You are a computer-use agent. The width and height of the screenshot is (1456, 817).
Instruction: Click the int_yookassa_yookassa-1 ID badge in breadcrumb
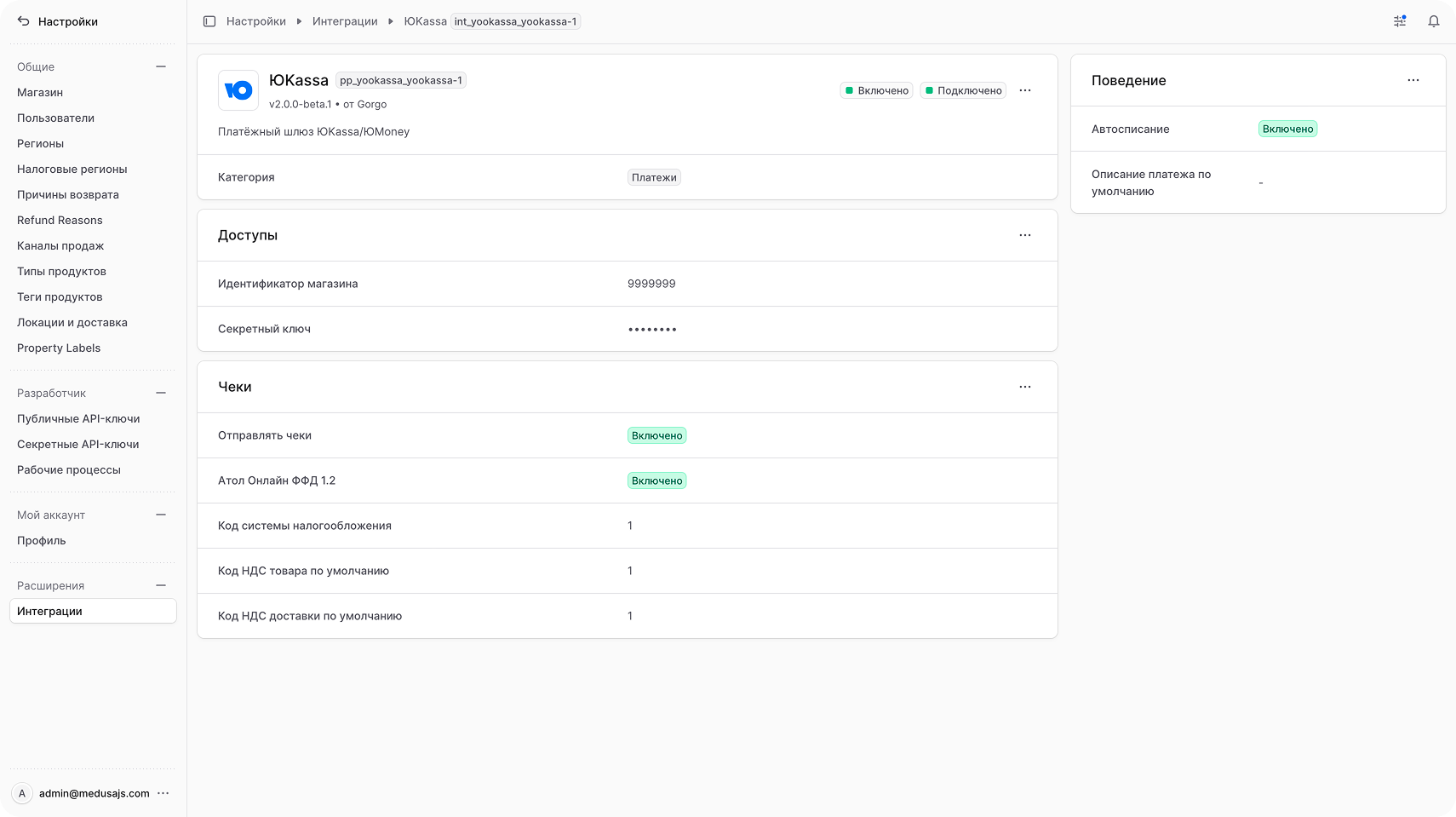[x=515, y=21]
